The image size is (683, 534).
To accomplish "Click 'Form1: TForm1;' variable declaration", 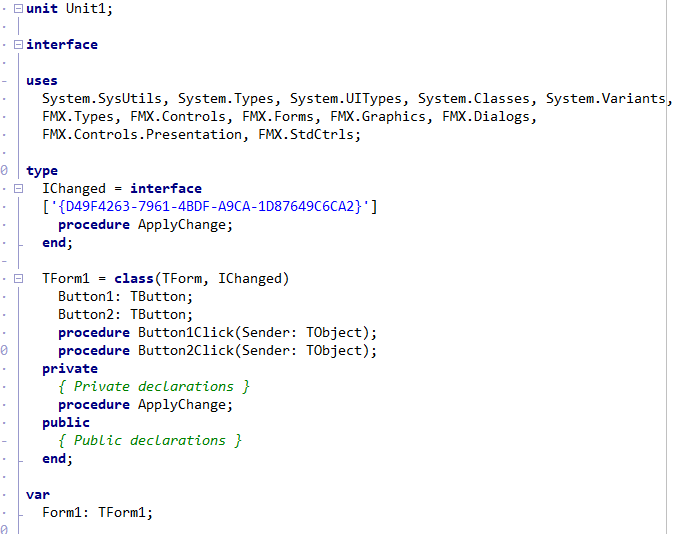I will 98,513.
